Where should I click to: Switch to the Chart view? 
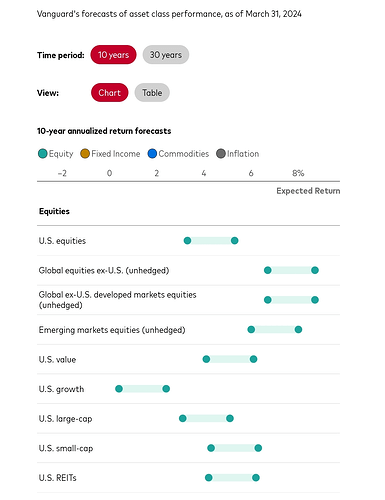[109, 93]
